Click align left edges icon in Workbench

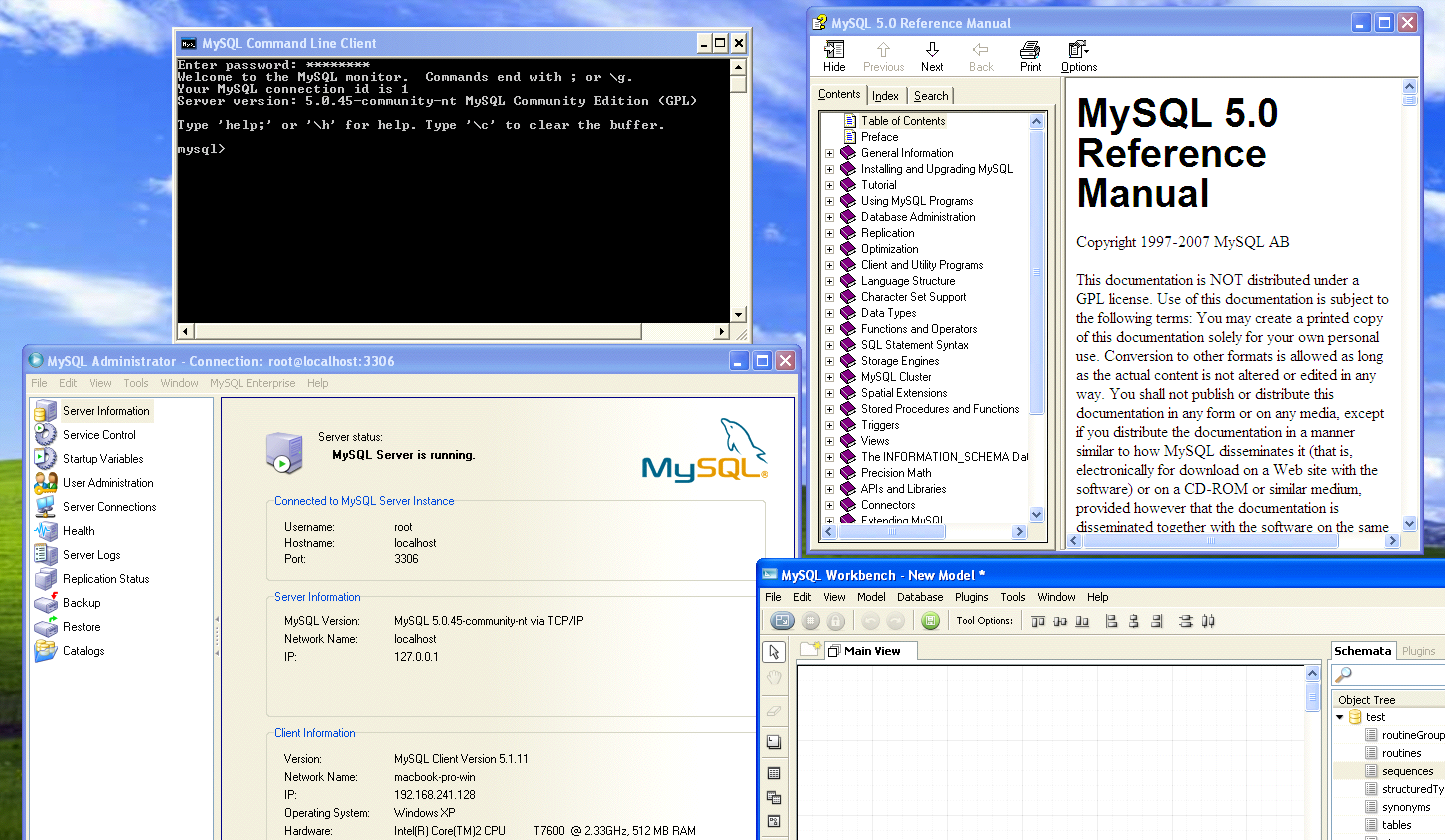click(1111, 621)
